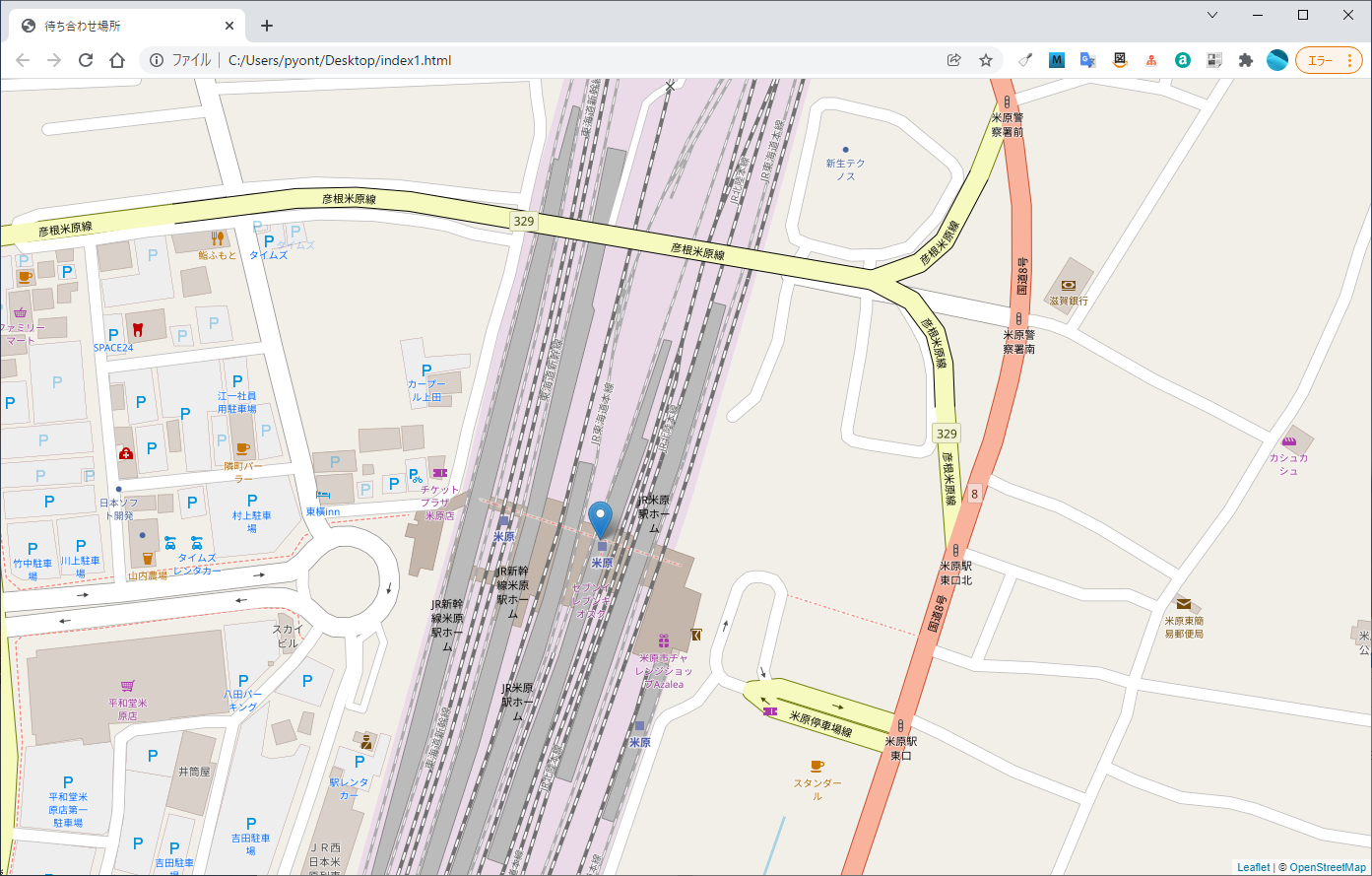Open the Extensions puzzle-piece menu
1372x876 pixels.
pyautogui.click(x=1246, y=60)
